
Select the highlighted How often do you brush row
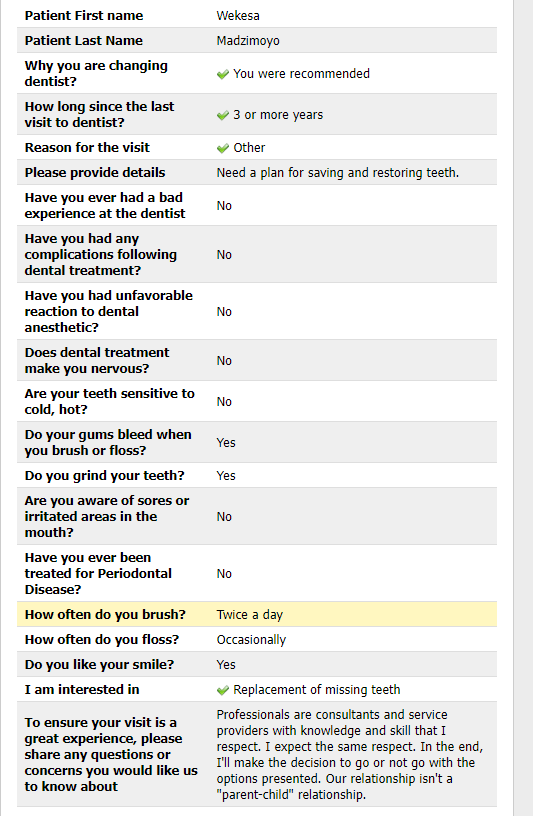pos(257,615)
